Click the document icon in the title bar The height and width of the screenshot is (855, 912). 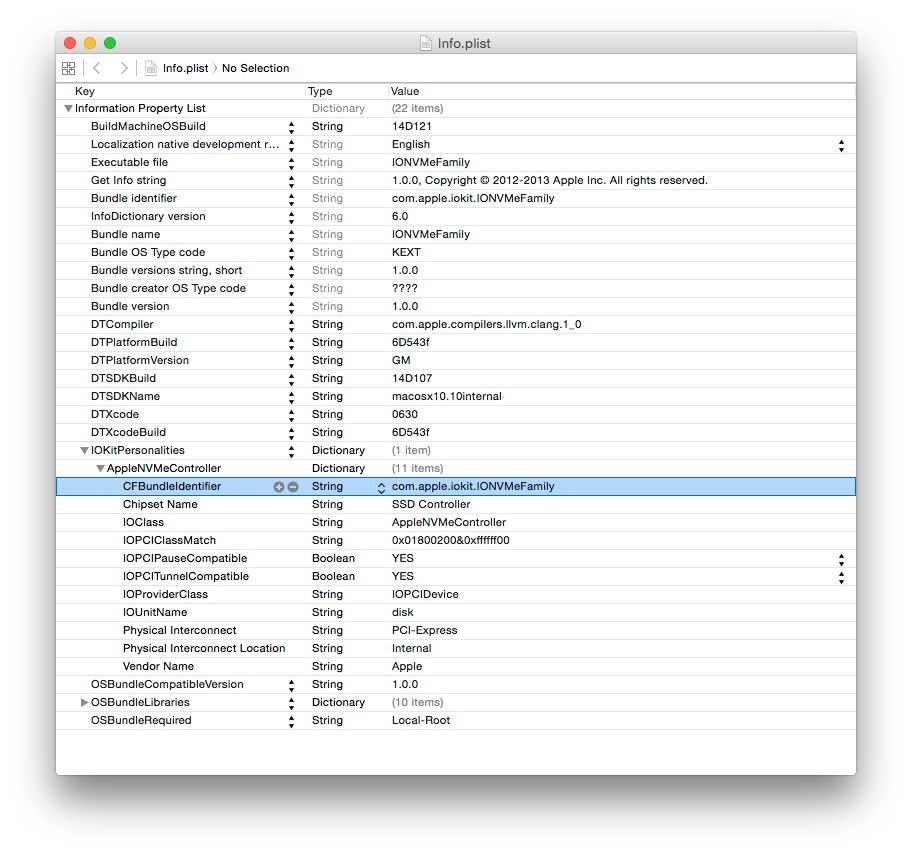click(x=426, y=44)
